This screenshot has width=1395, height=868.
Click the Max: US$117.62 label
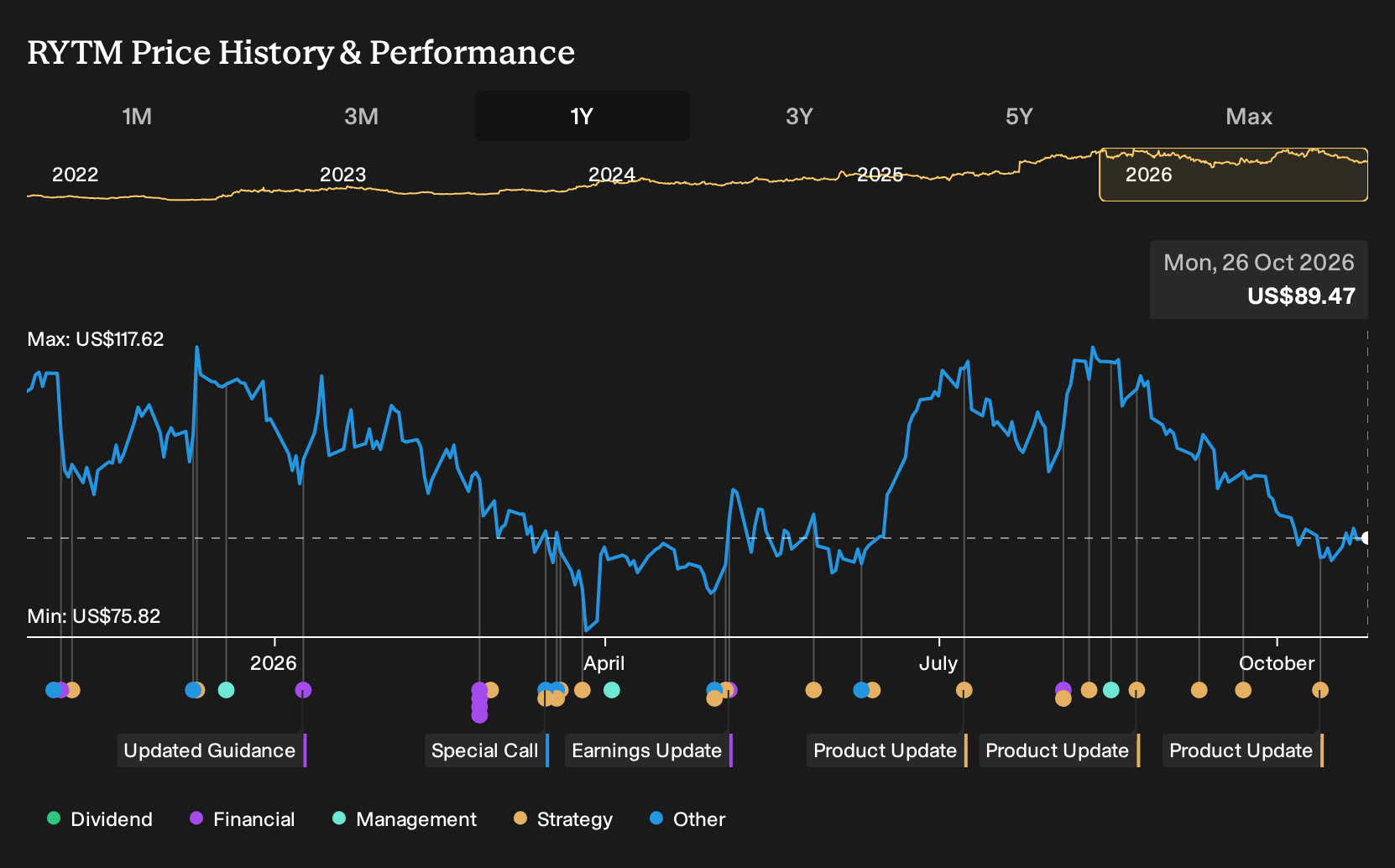tap(96, 339)
